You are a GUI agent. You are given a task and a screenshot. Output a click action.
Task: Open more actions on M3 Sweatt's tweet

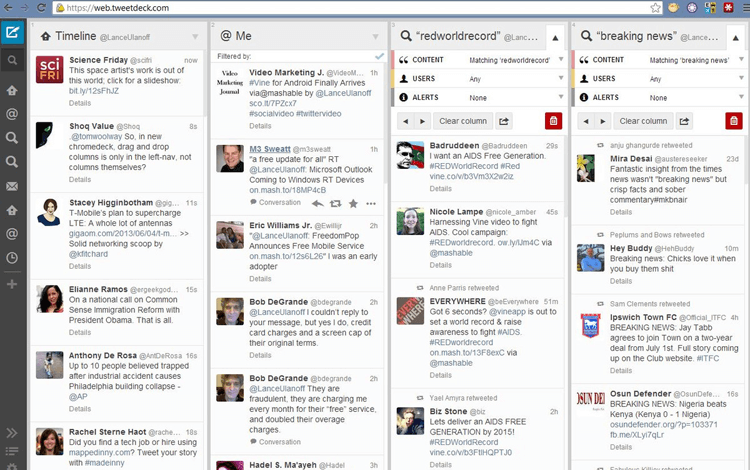(371, 203)
